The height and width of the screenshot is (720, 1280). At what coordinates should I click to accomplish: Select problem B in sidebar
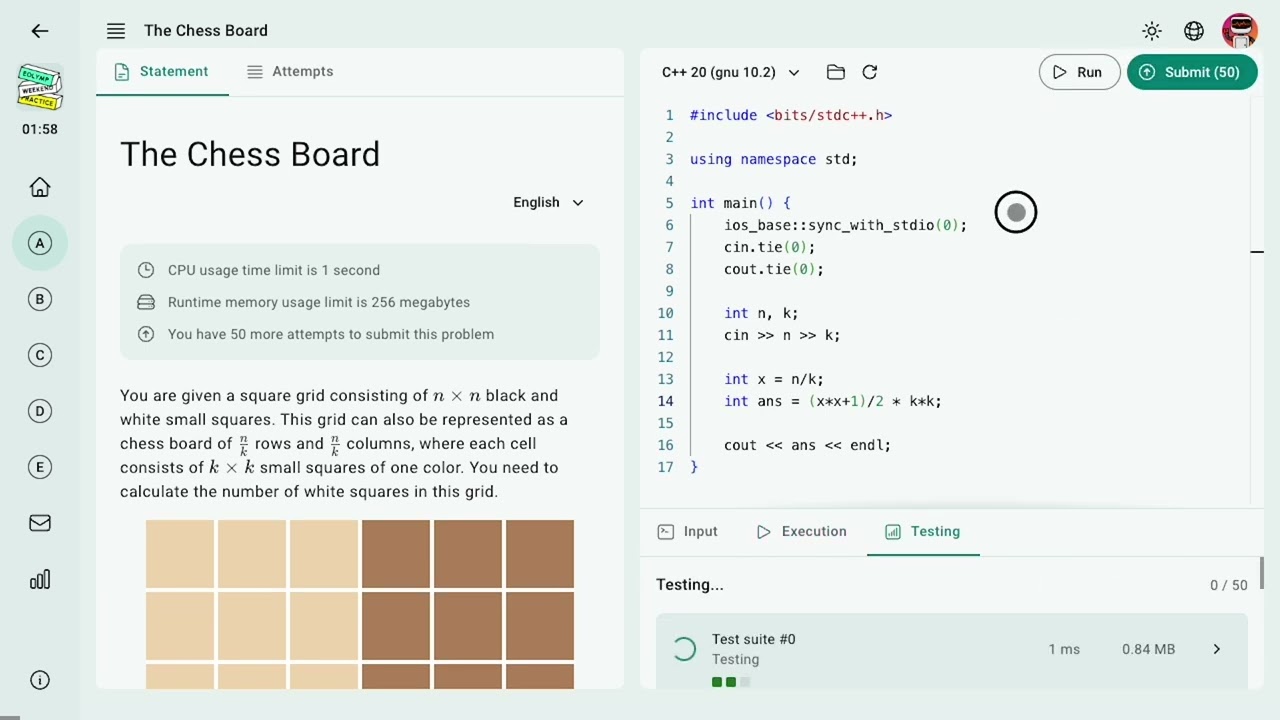pos(40,299)
